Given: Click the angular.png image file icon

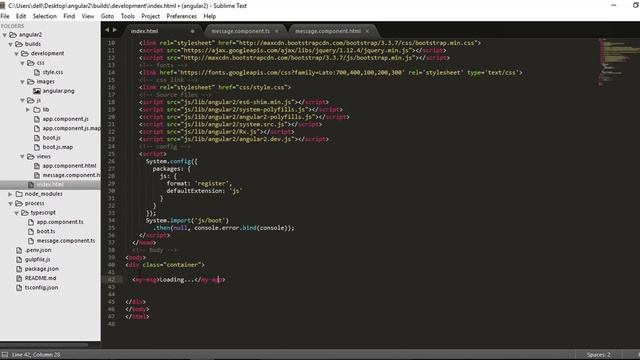Looking at the screenshot, I should pos(37,91).
